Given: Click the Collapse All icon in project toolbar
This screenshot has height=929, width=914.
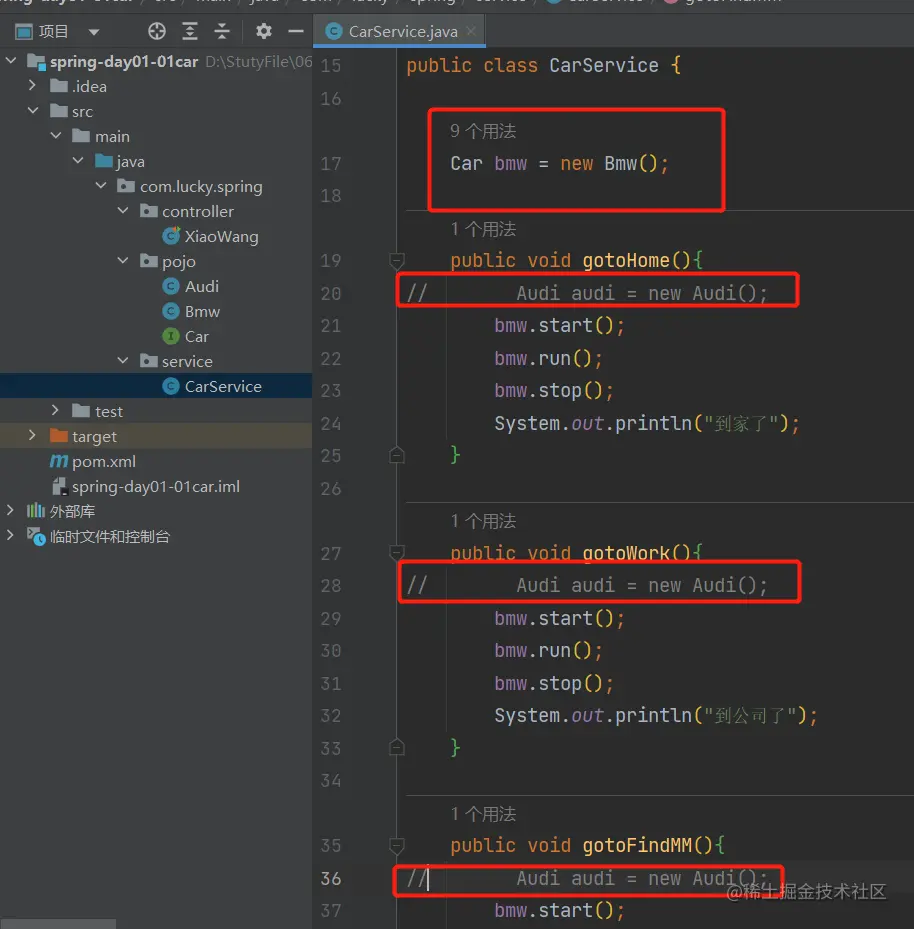Looking at the screenshot, I should pyautogui.click(x=222, y=31).
